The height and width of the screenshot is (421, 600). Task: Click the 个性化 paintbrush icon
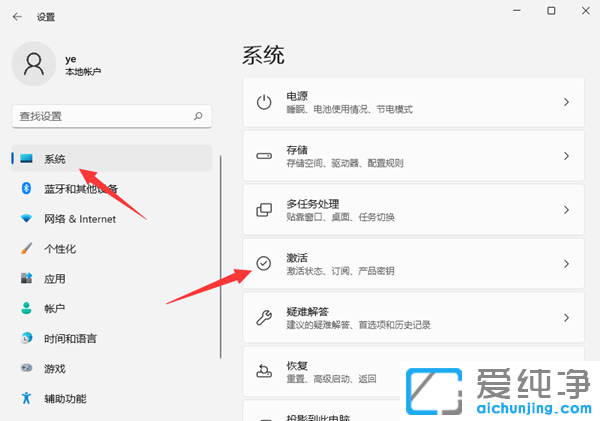pyautogui.click(x=26, y=249)
